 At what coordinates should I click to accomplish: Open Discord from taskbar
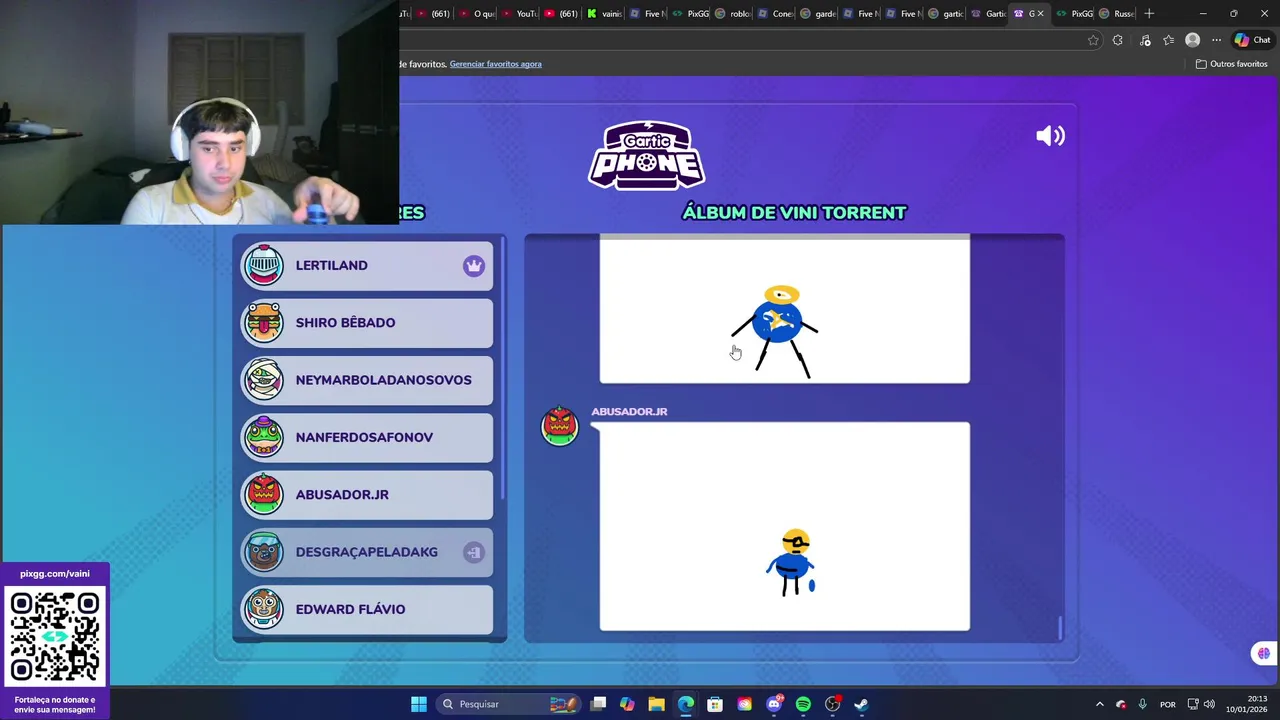774,704
